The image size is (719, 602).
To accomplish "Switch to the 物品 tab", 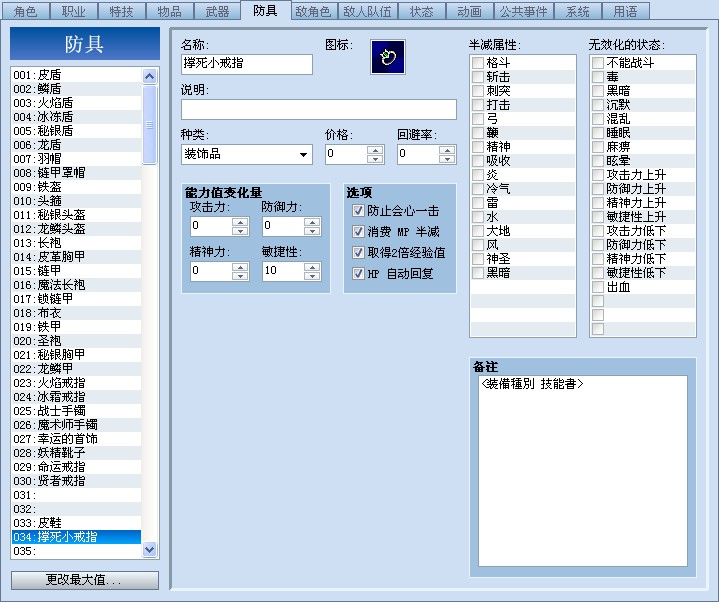I will pyautogui.click(x=169, y=11).
